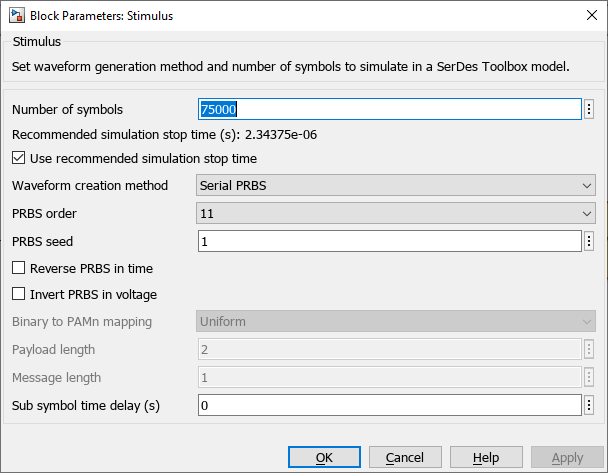Click the Simulink block icon in title bar
Screen dimensions: 608x473
(17, 16)
